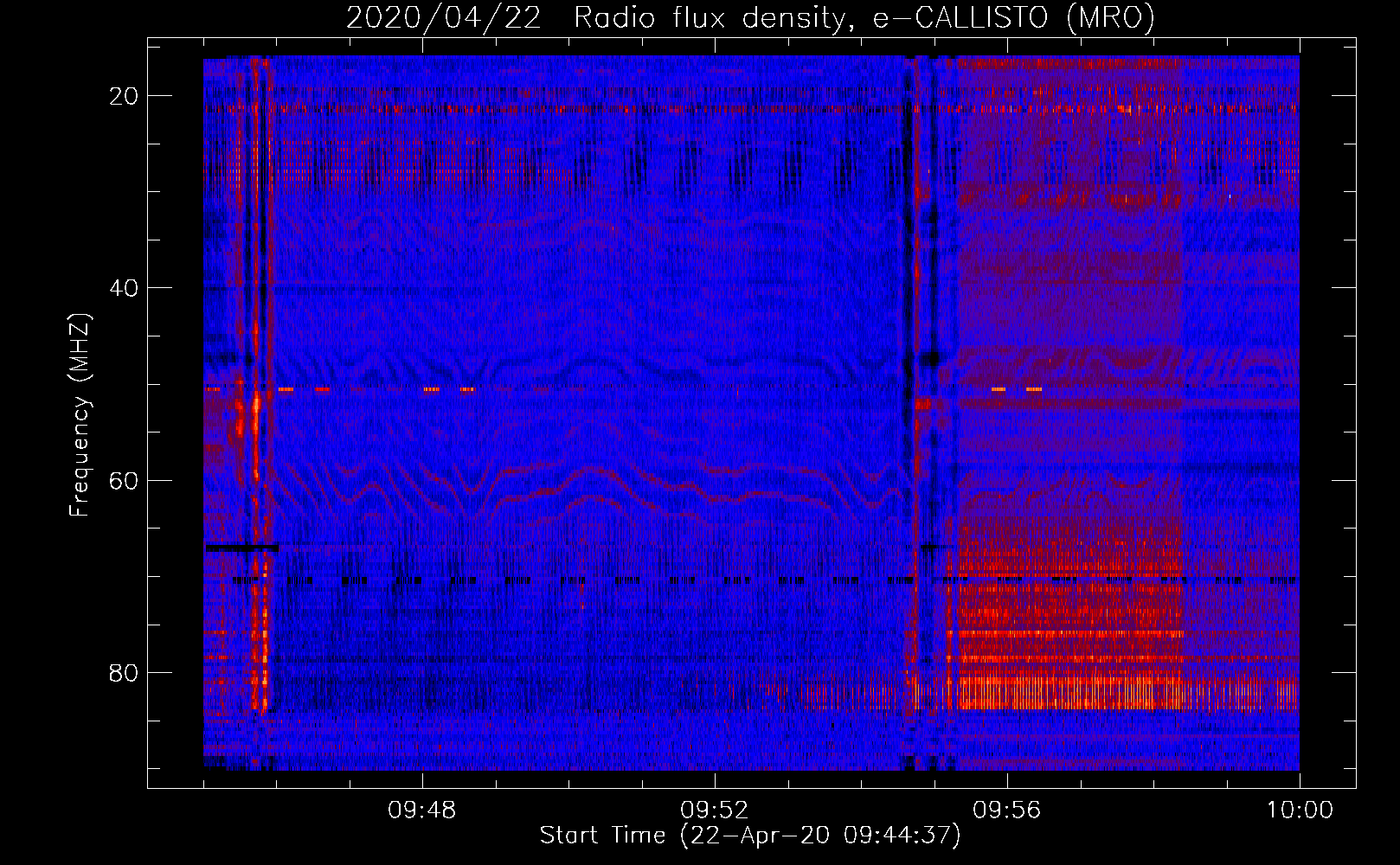
Task: Click the '40' frequency tick label
Action: 124,288
